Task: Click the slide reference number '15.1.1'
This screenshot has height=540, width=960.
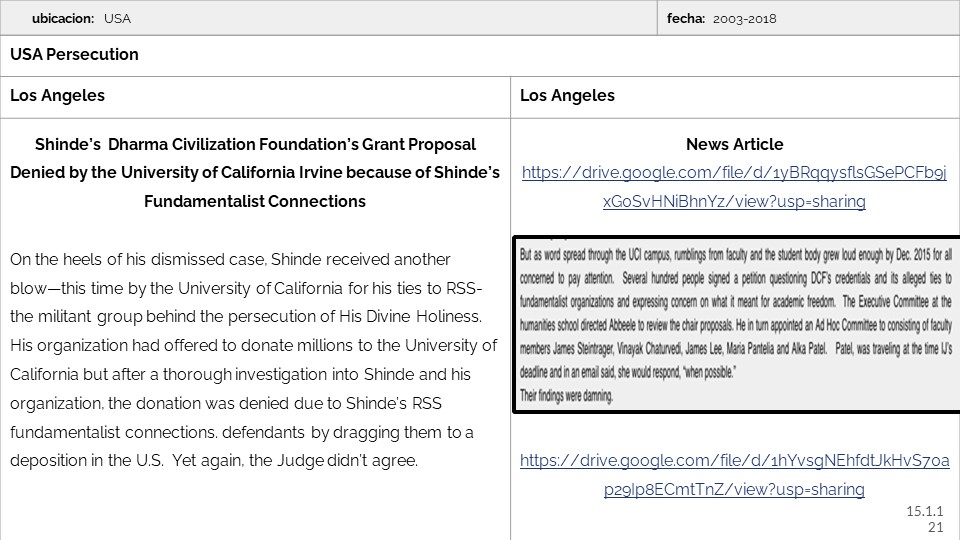Action: [x=925, y=512]
